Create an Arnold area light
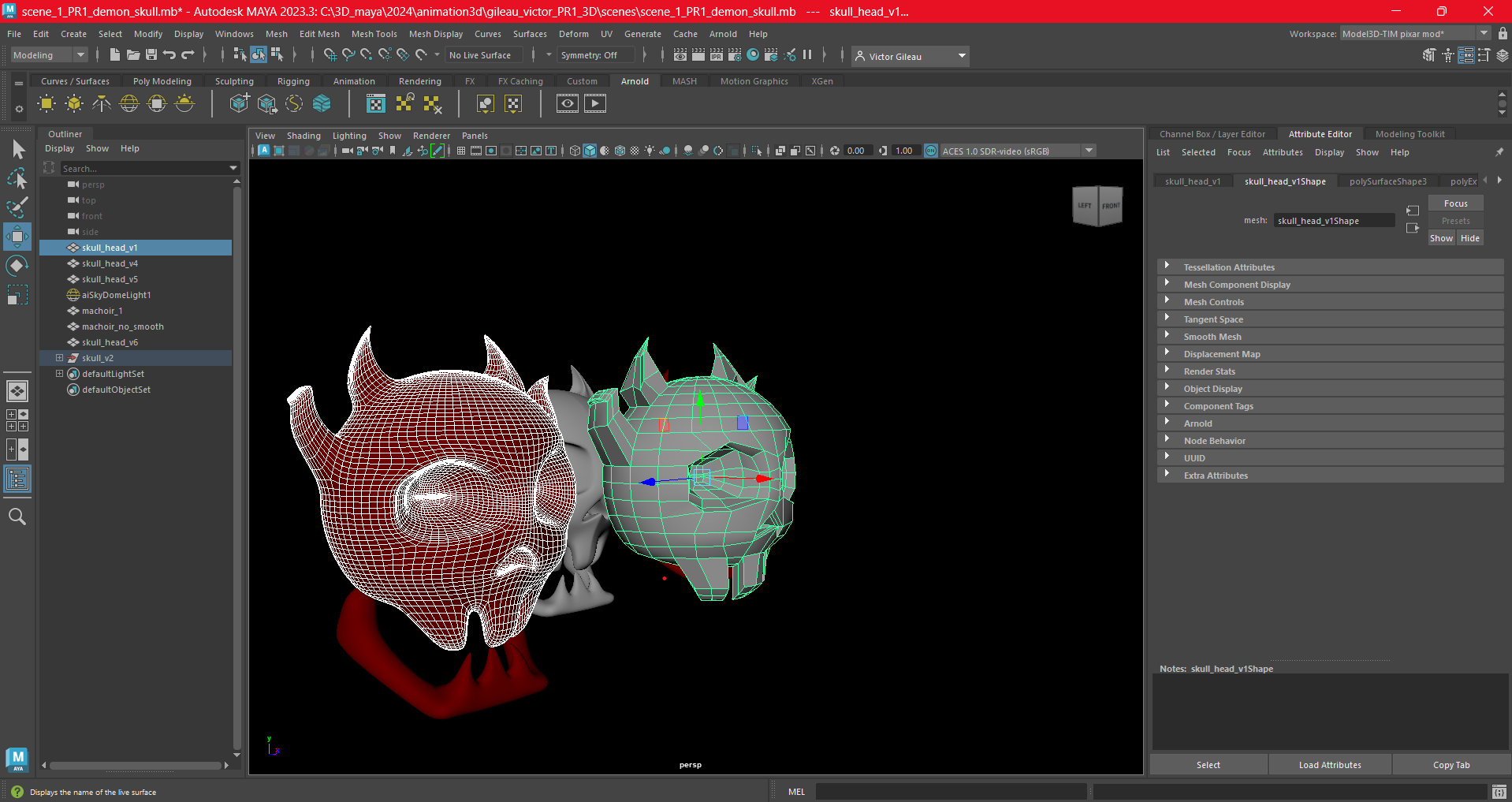 coord(47,103)
